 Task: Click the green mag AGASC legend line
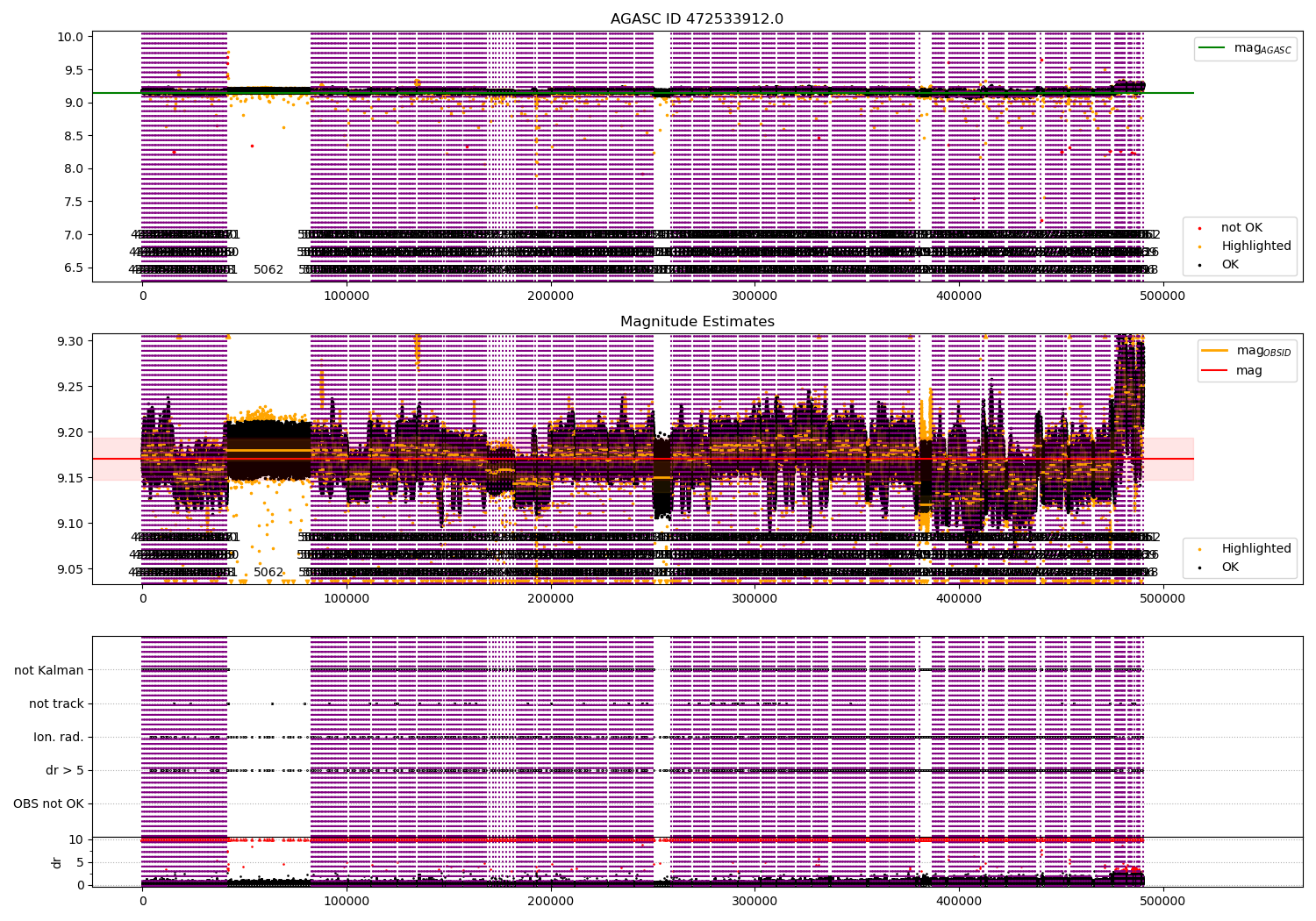(x=1212, y=48)
